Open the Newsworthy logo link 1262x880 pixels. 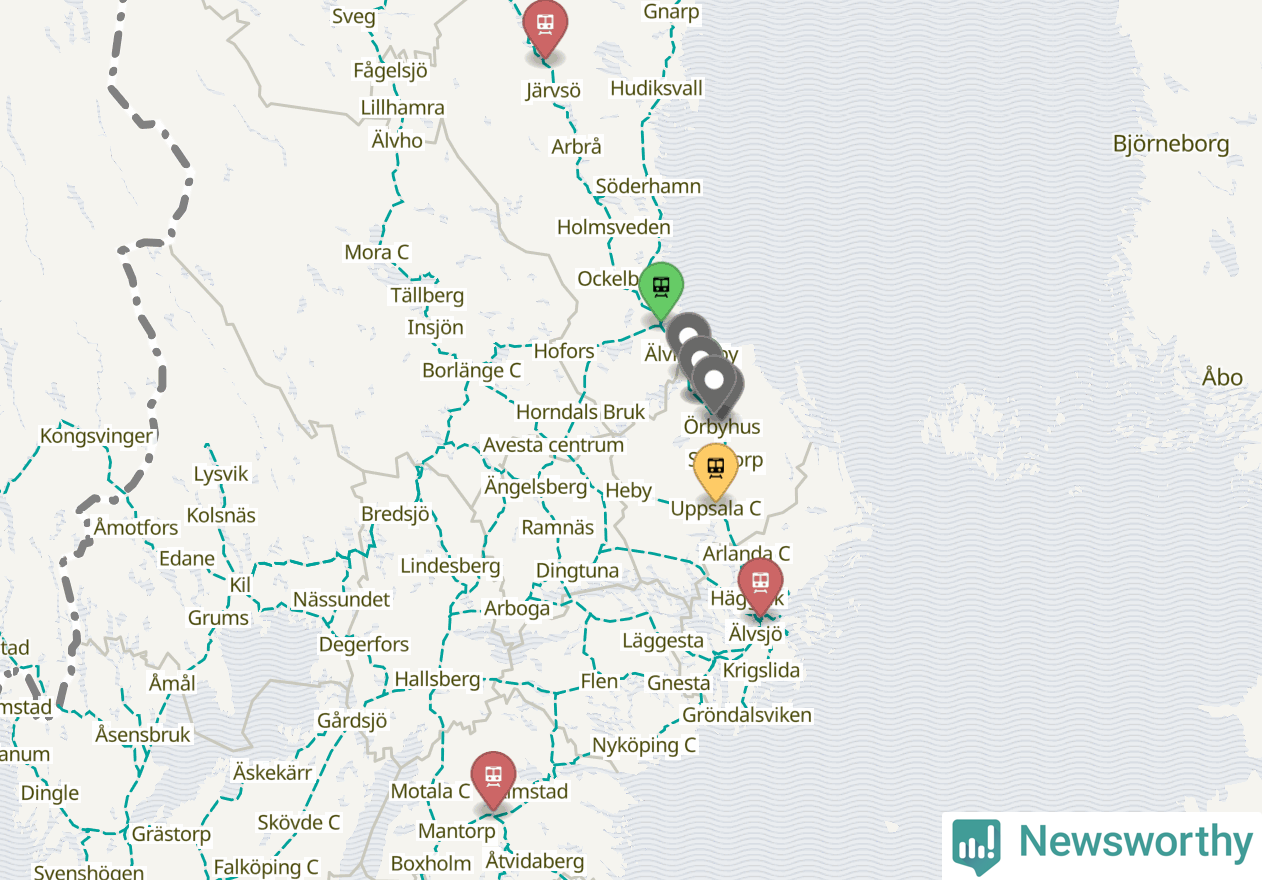1102,845
